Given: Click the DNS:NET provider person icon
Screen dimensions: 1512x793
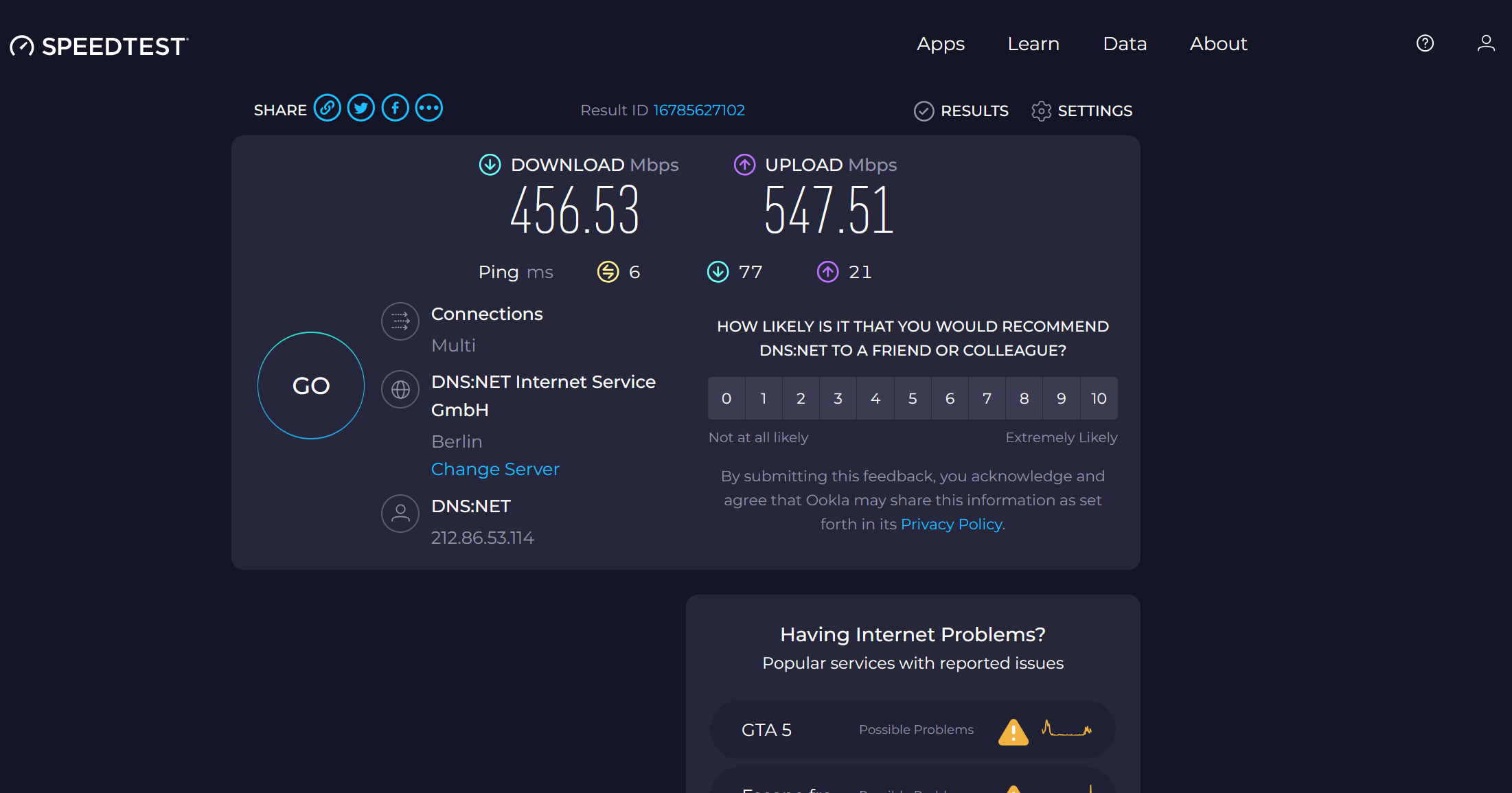Looking at the screenshot, I should [x=400, y=513].
